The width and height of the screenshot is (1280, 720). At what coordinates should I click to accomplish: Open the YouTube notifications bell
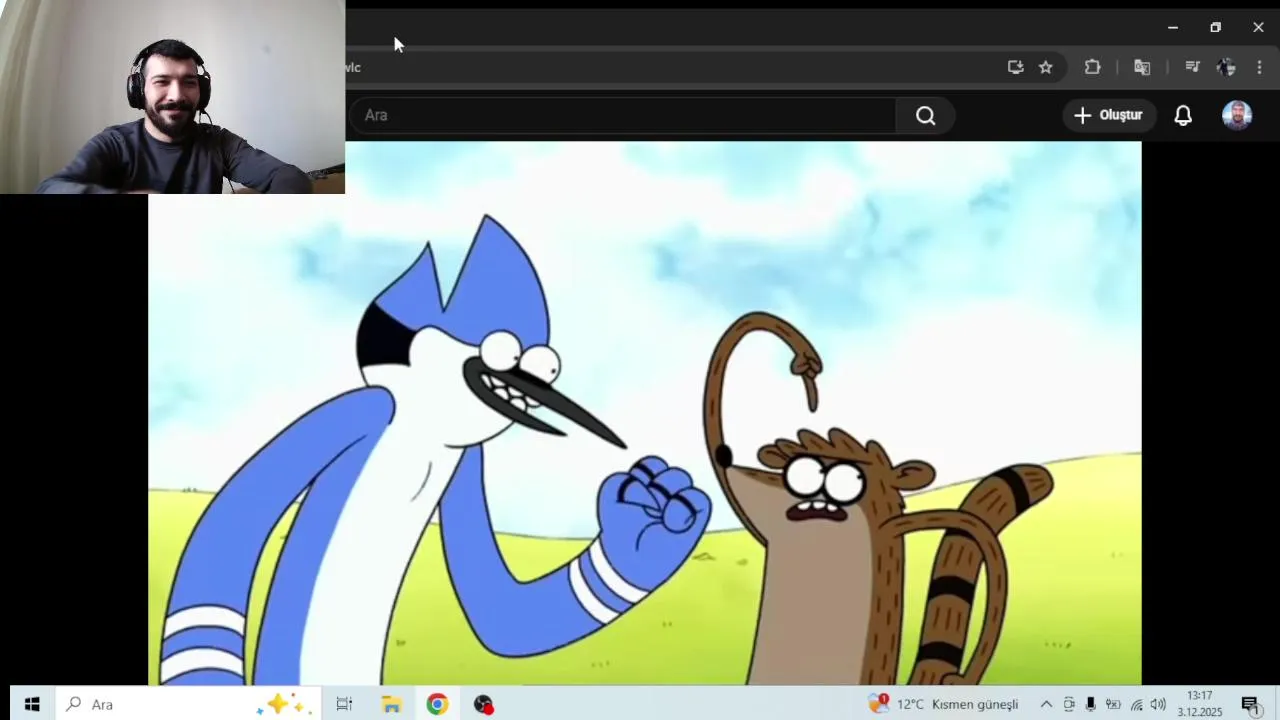1183,115
